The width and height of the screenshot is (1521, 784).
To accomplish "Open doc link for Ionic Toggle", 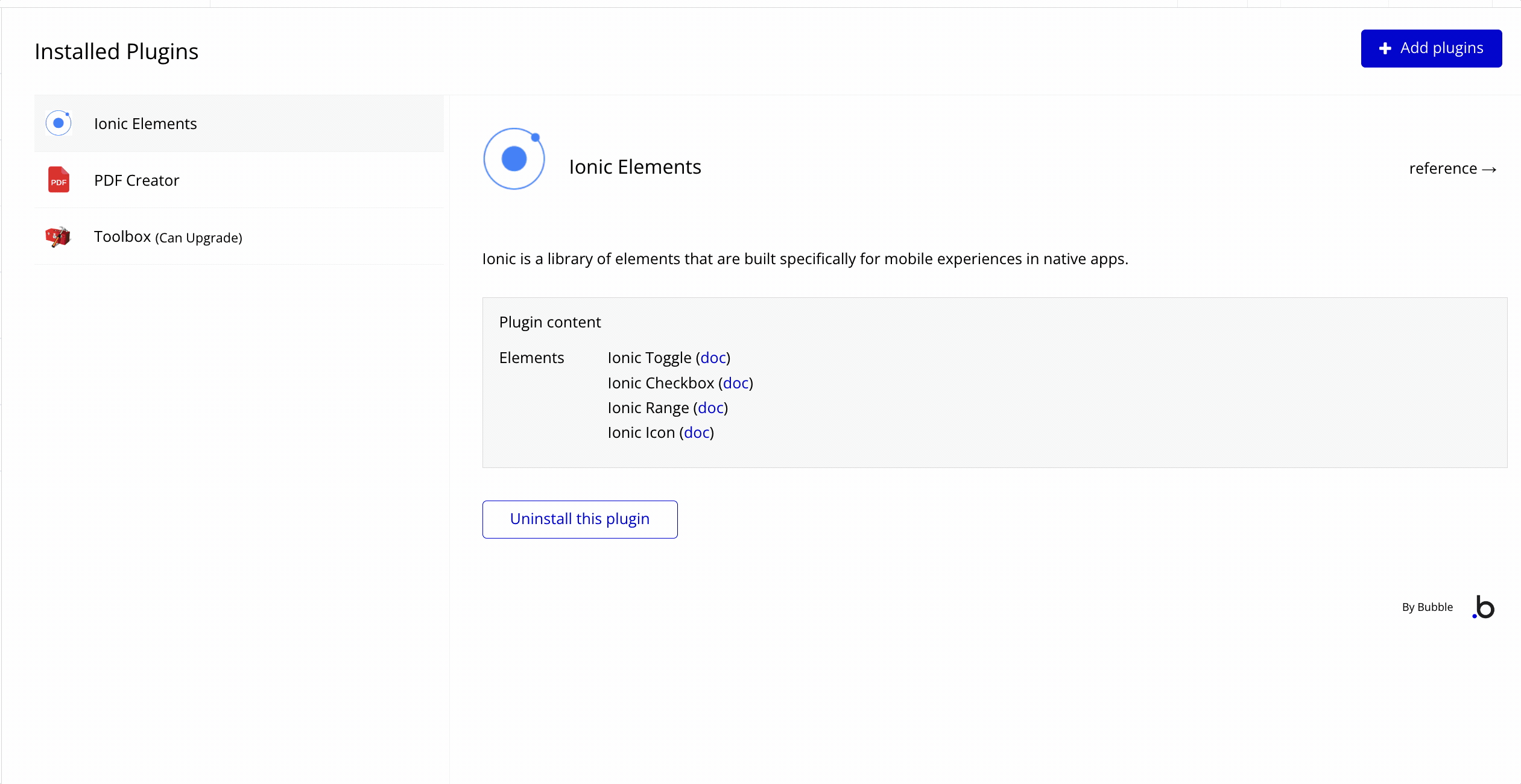I will coord(713,358).
